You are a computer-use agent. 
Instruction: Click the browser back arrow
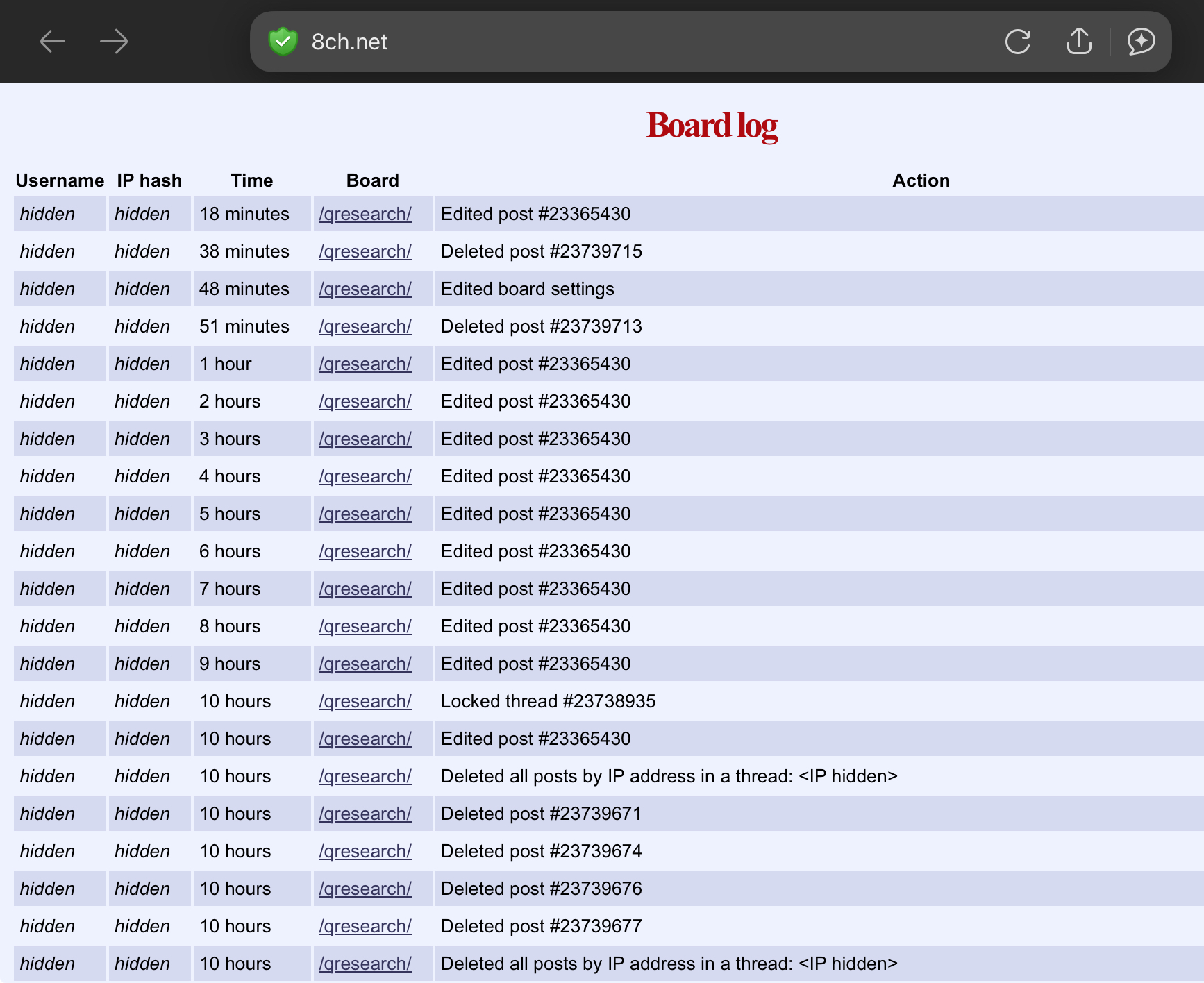coord(53,42)
